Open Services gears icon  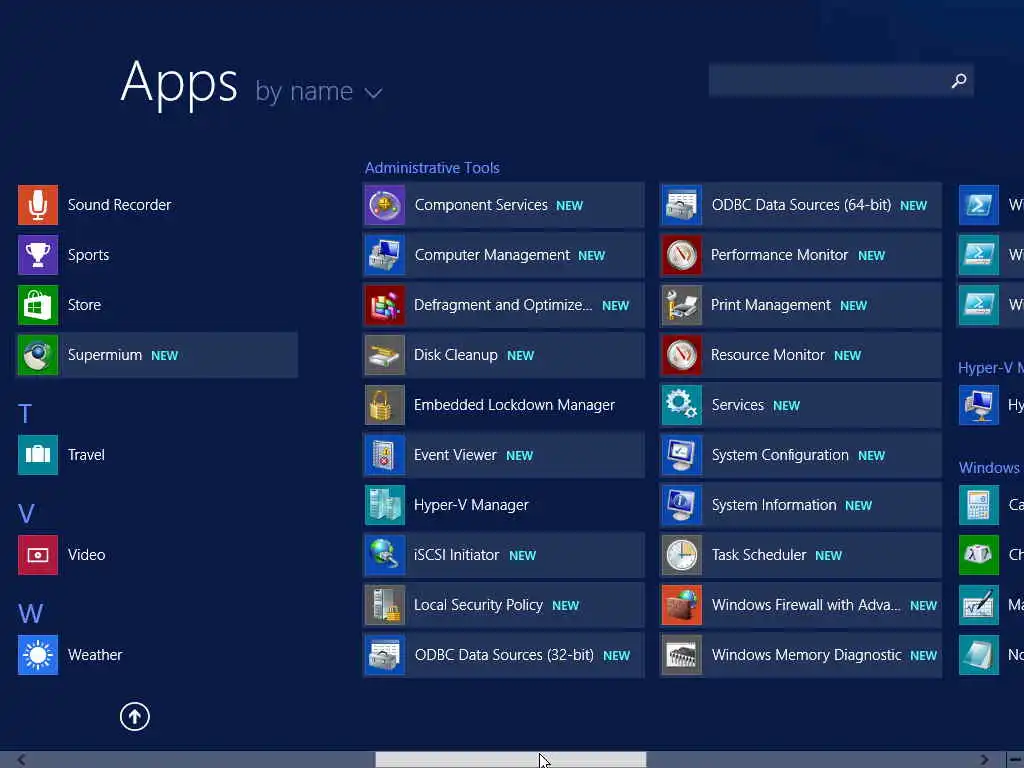tap(682, 405)
